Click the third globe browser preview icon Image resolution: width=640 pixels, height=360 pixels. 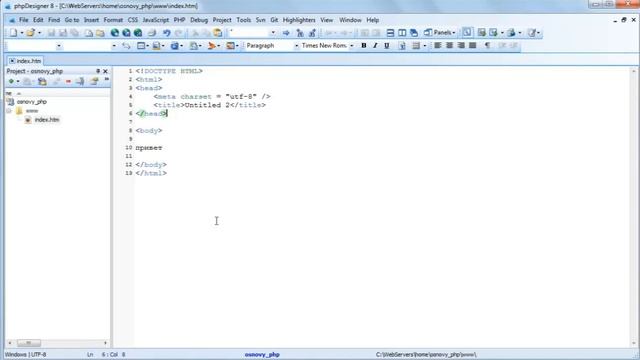pos(138,33)
